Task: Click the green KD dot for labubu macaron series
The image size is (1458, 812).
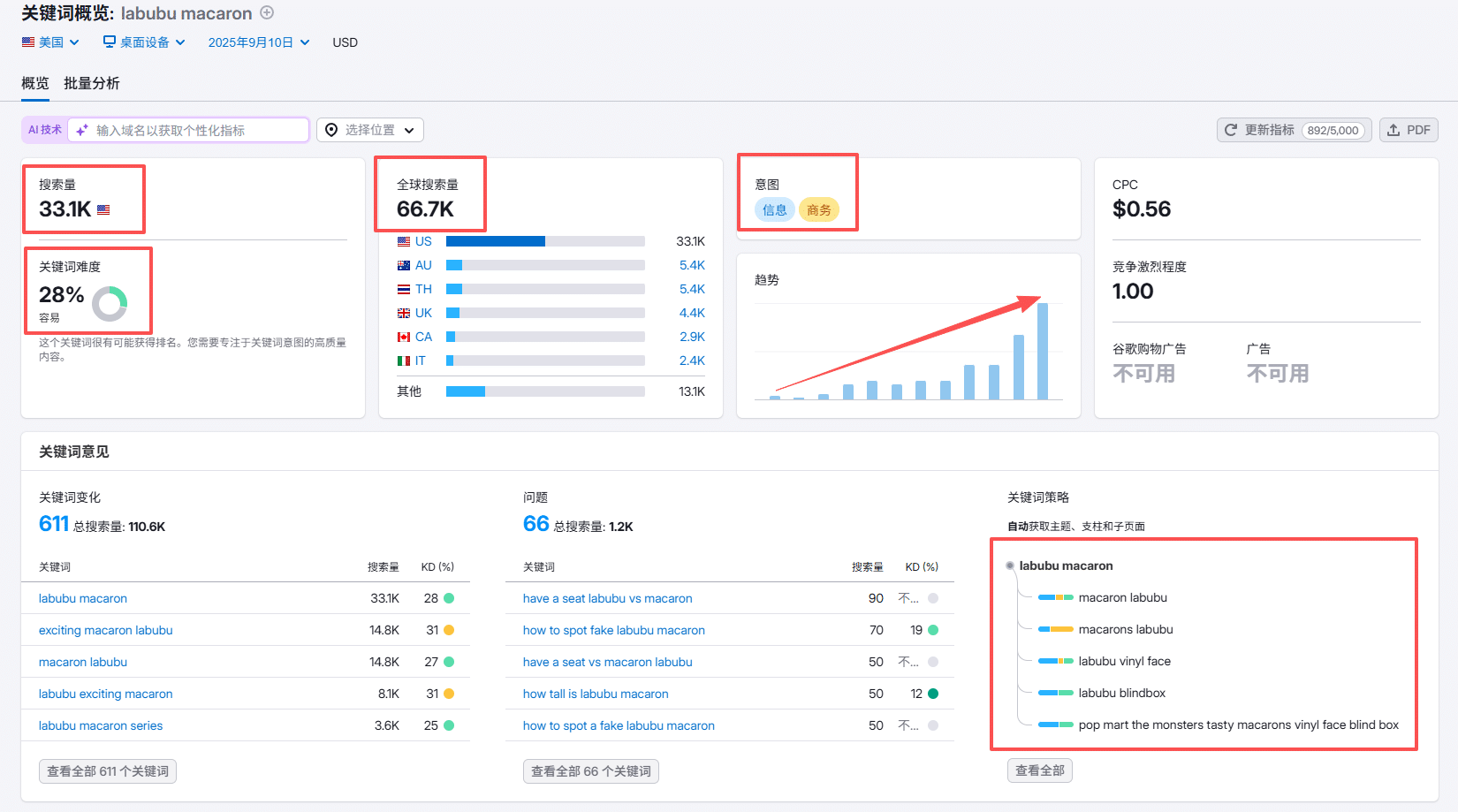Action: [x=449, y=725]
